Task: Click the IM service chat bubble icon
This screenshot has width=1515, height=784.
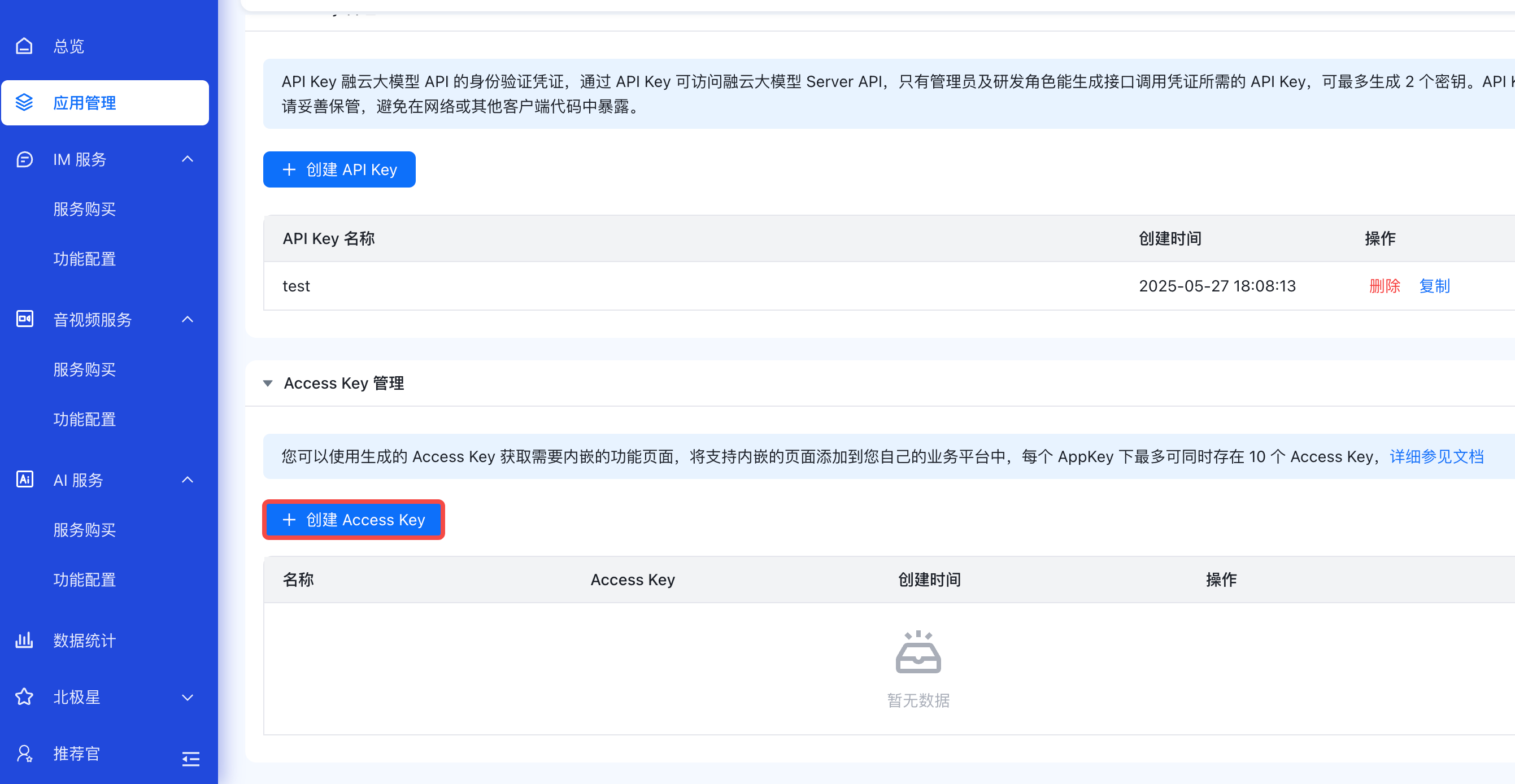Action: [x=24, y=159]
